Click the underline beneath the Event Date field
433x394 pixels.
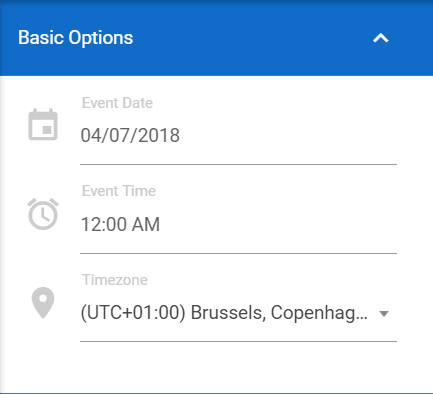238,164
